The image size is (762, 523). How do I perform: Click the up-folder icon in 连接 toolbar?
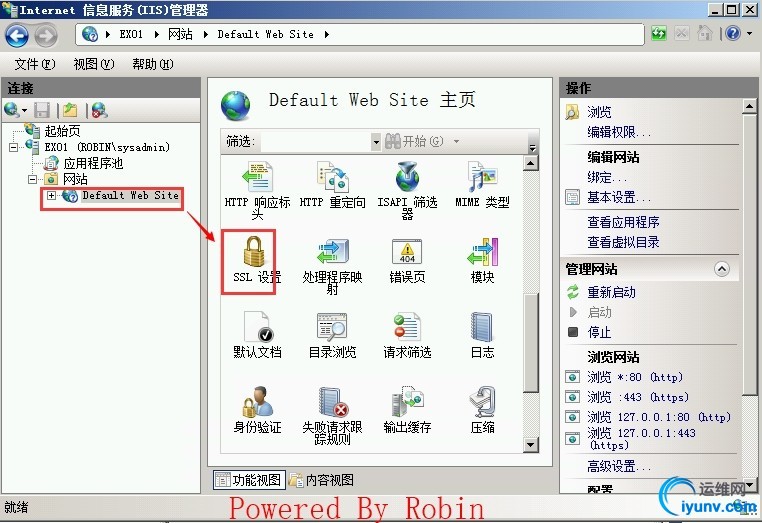(70, 110)
